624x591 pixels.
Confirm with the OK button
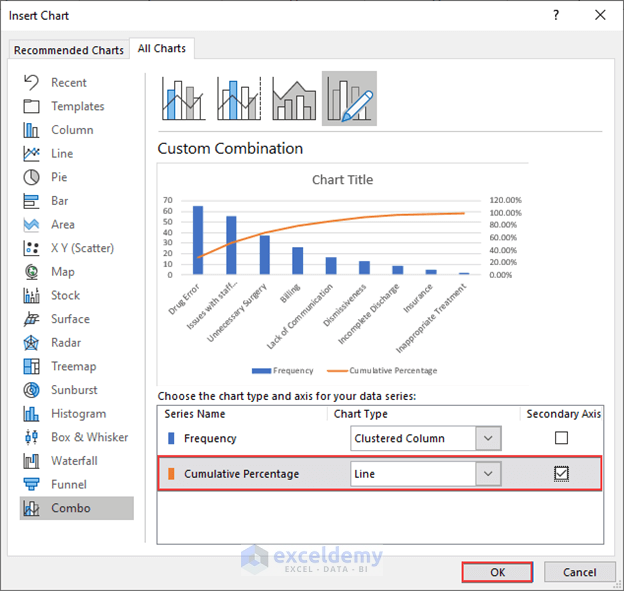(x=497, y=572)
